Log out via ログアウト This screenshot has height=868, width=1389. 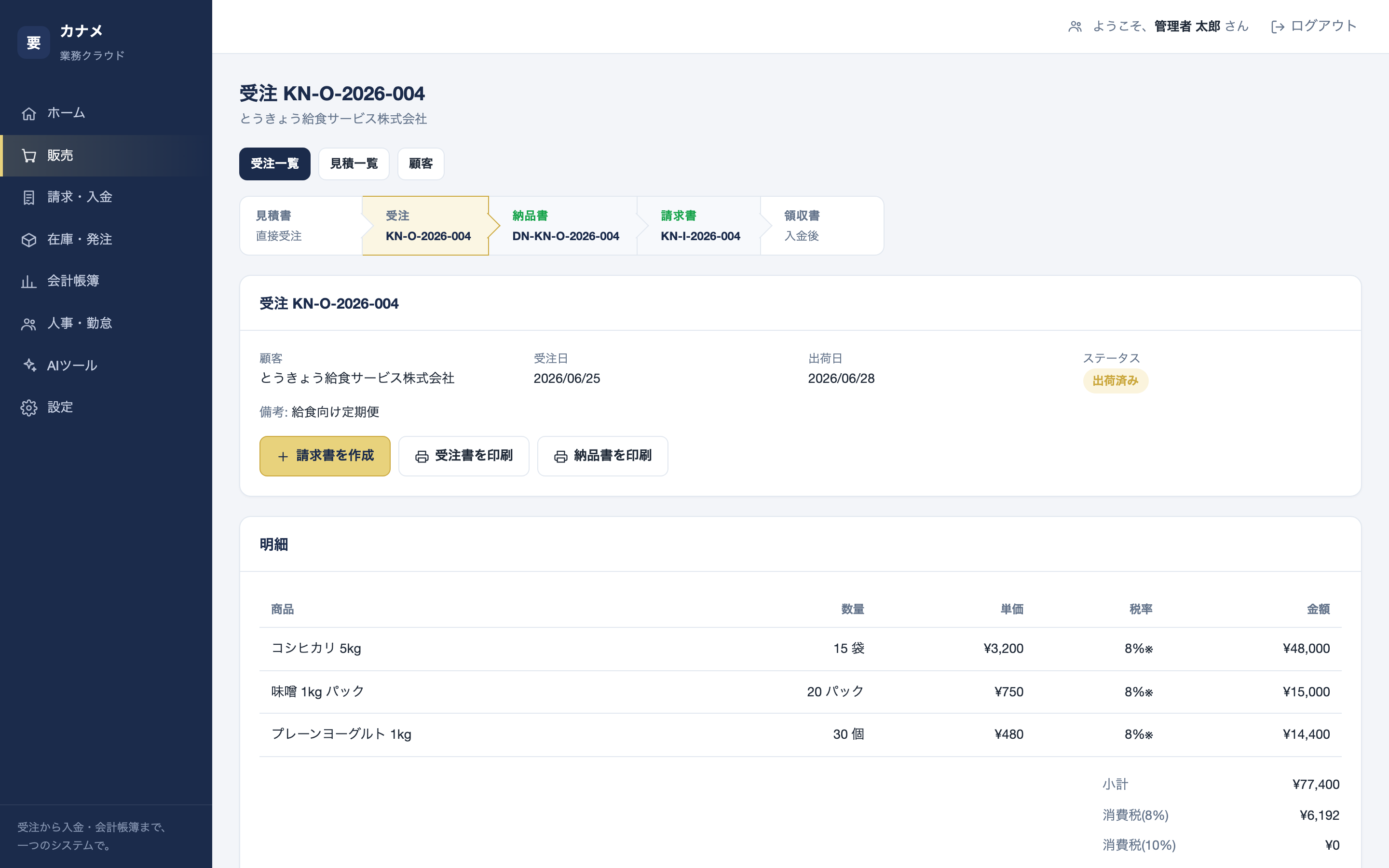(1314, 27)
